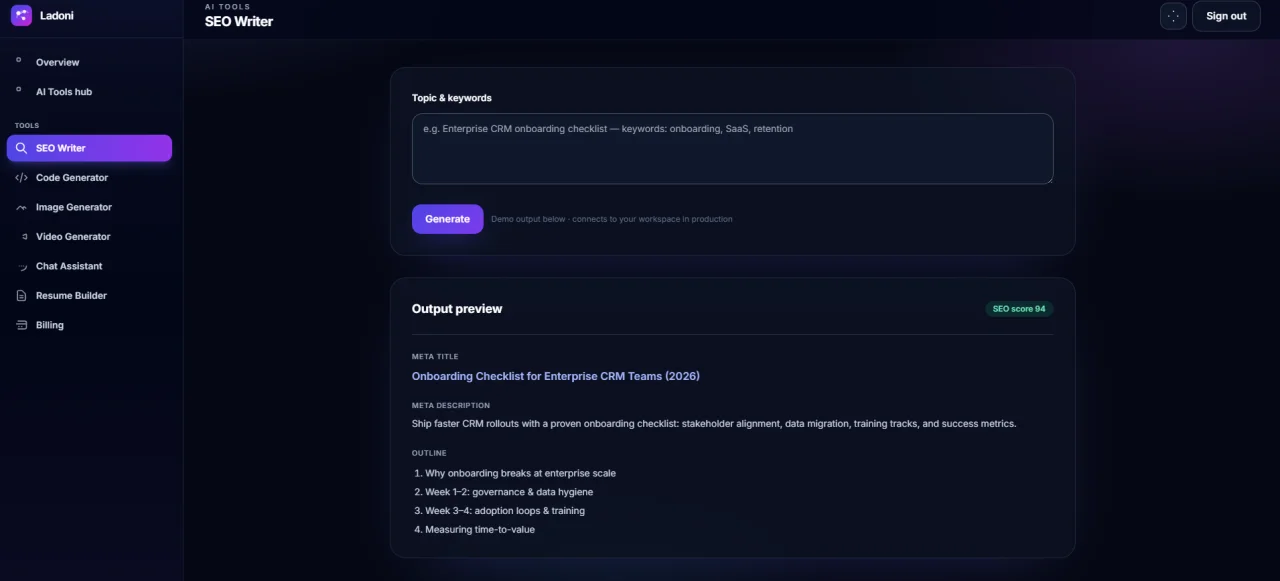Click outline item 'Week 1–2: governance & data hygiene'
Image resolution: width=1280 pixels, height=581 pixels.
pyautogui.click(x=509, y=492)
